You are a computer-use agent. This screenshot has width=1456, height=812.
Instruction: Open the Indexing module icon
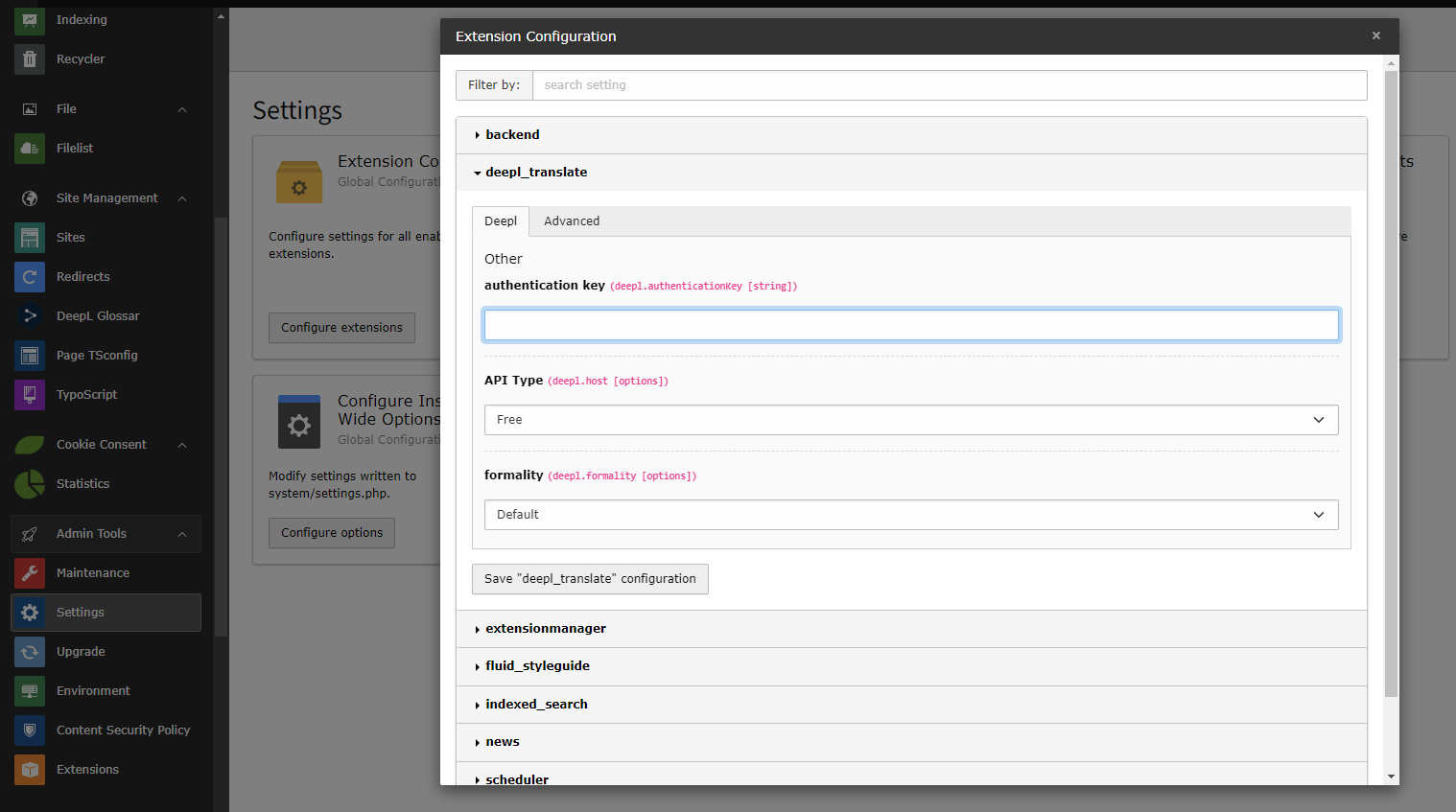click(x=30, y=19)
